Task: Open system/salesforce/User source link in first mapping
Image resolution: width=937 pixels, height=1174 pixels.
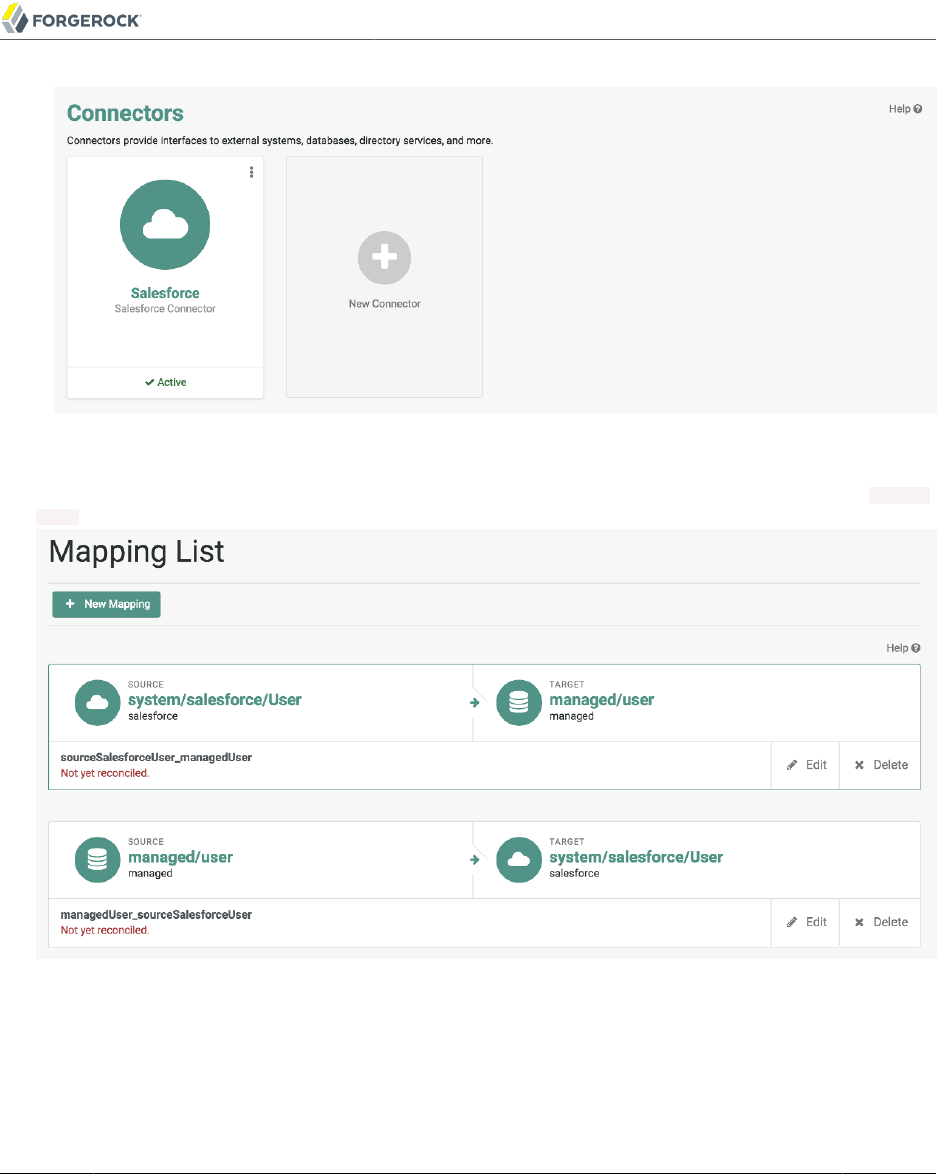Action: [215, 699]
